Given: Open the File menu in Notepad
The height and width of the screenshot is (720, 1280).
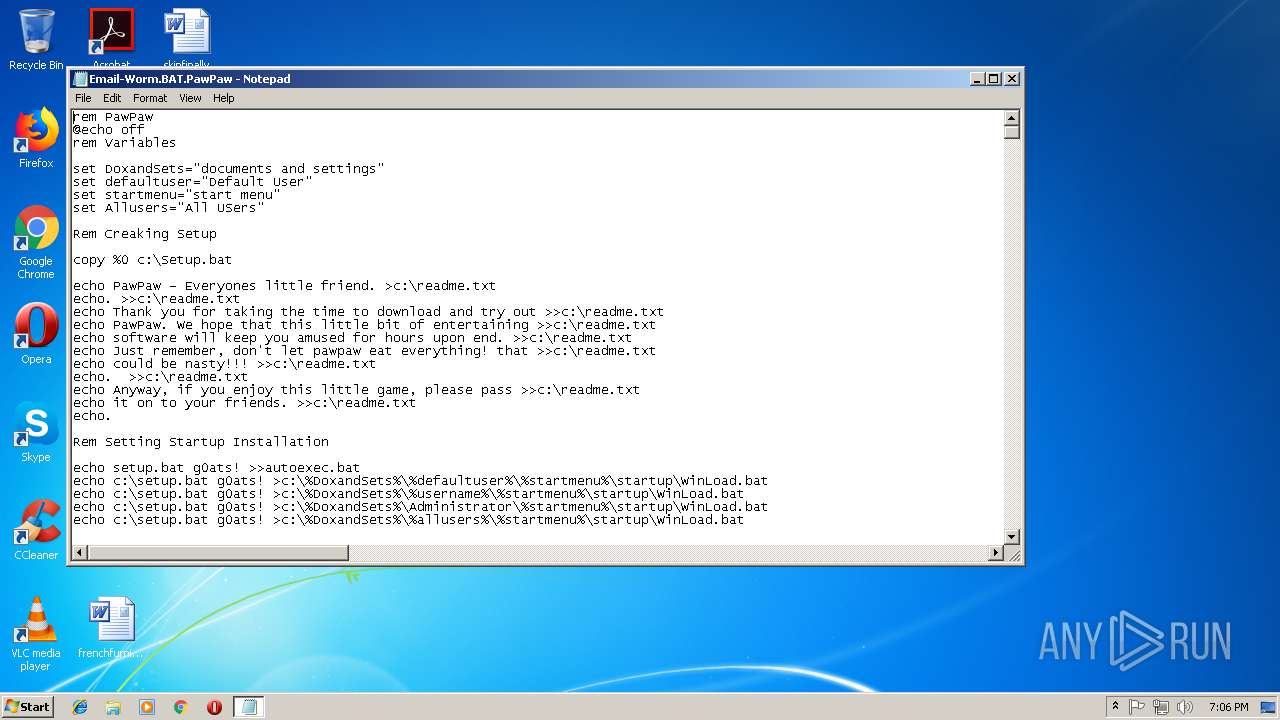Looking at the screenshot, I should pos(83,98).
